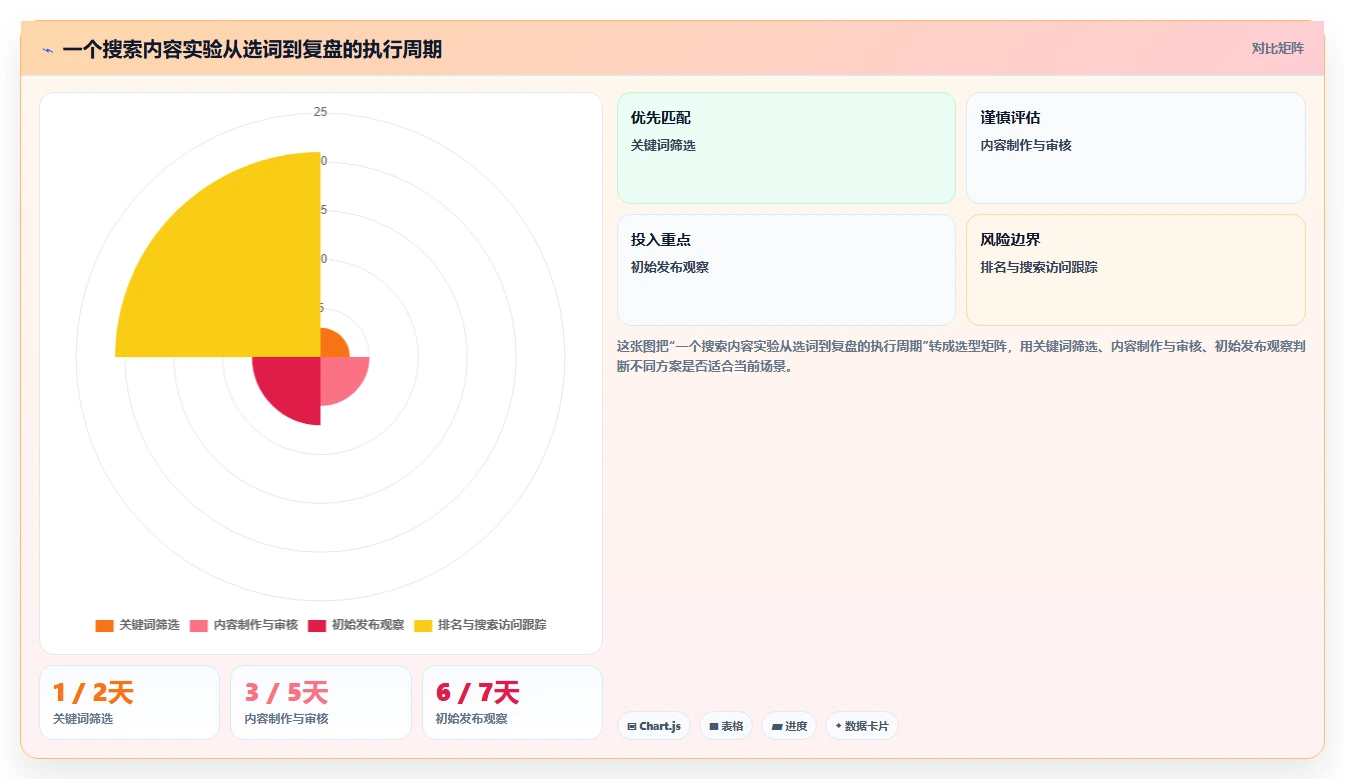Screen dimensions: 1345x779
Task: Open the 6 / 7天 stat card
Action: coord(512,702)
